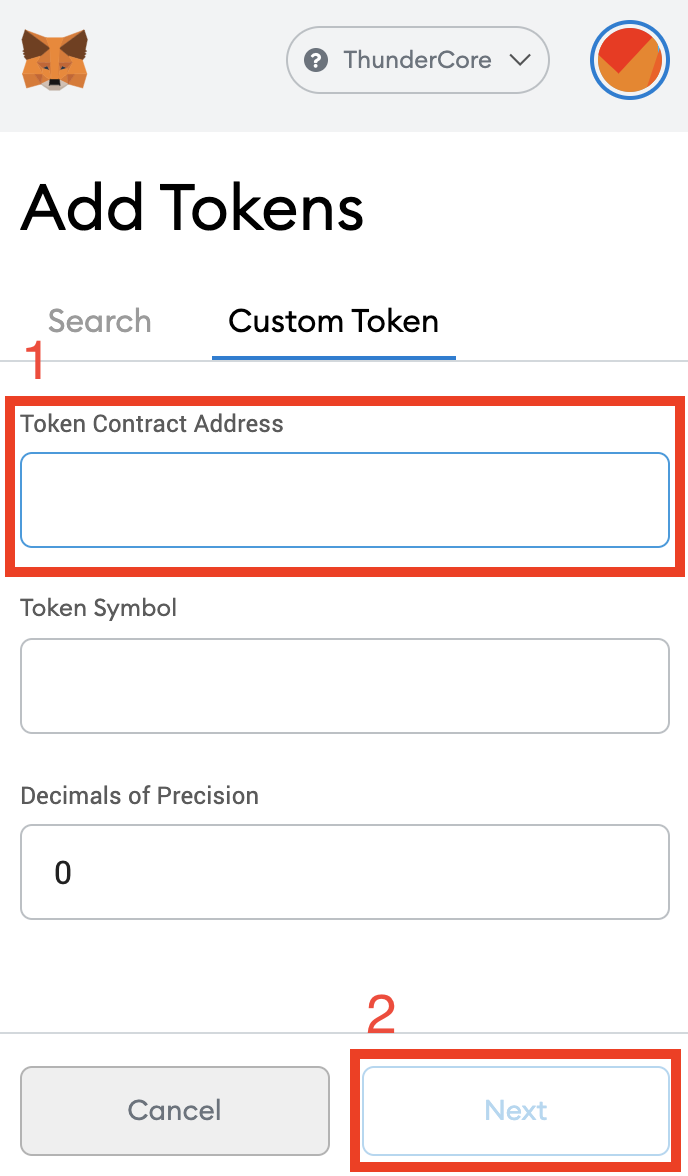
Task: Switch to the Search tab
Action: pyautogui.click(x=99, y=321)
